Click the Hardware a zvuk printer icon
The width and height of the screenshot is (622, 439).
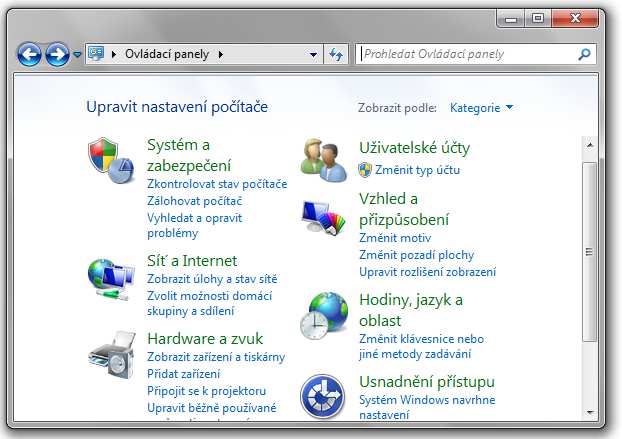tap(112, 355)
